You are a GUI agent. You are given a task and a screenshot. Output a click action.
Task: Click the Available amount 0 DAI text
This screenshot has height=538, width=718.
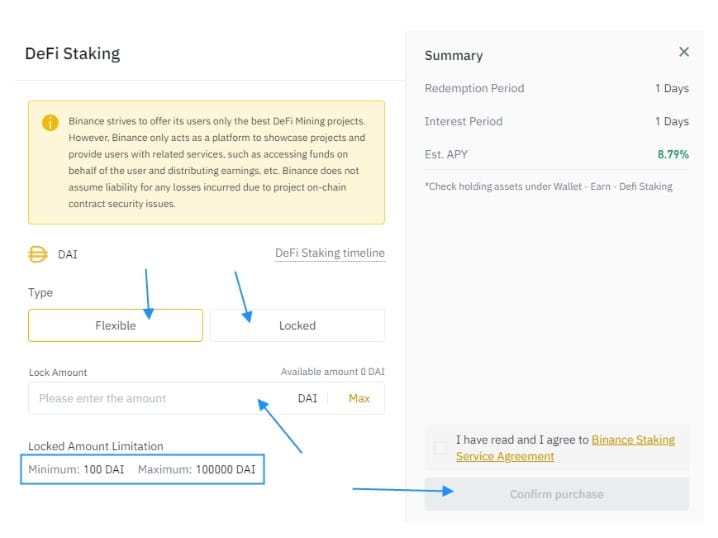(332, 372)
